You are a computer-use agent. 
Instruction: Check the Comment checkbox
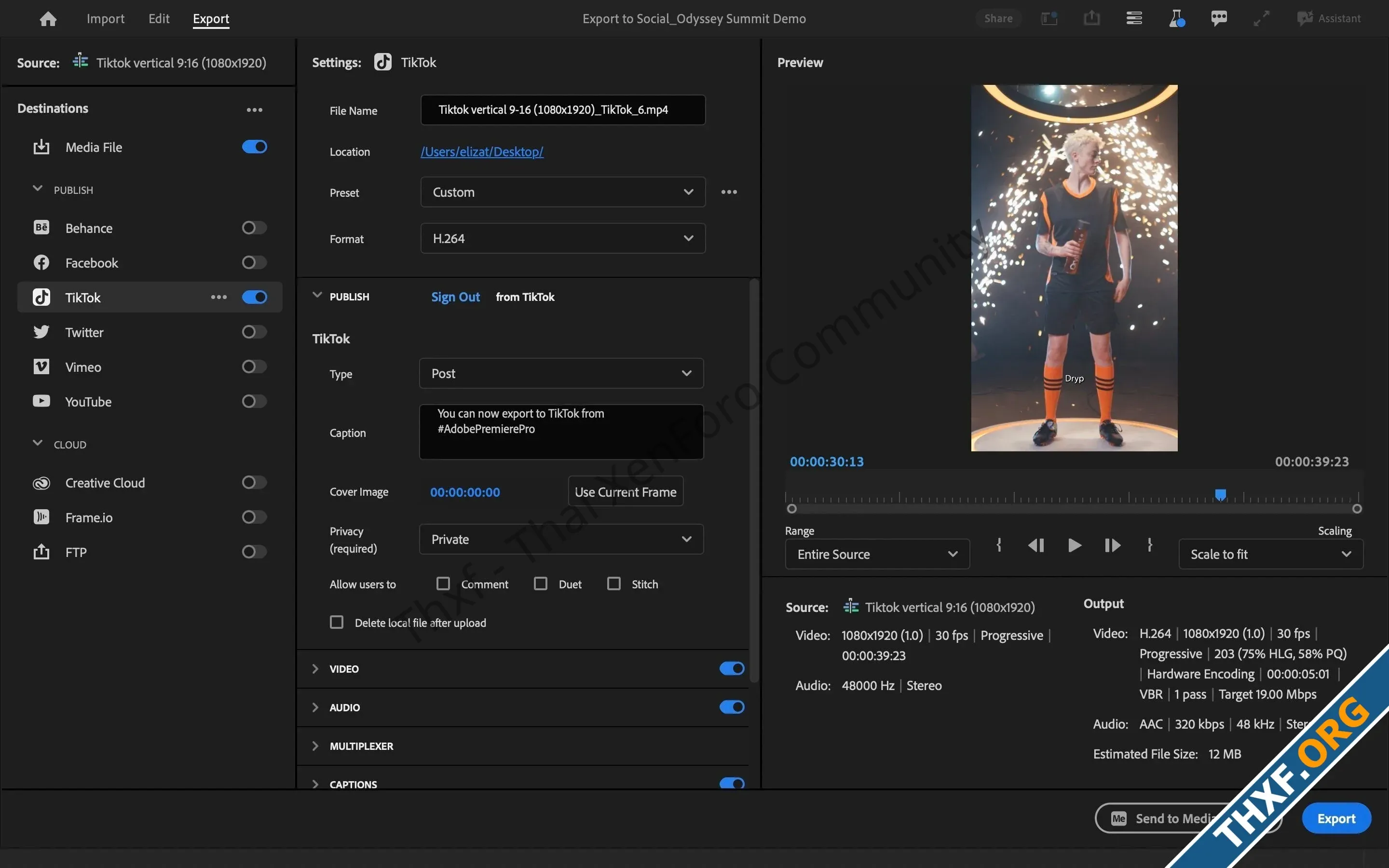[x=443, y=584]
